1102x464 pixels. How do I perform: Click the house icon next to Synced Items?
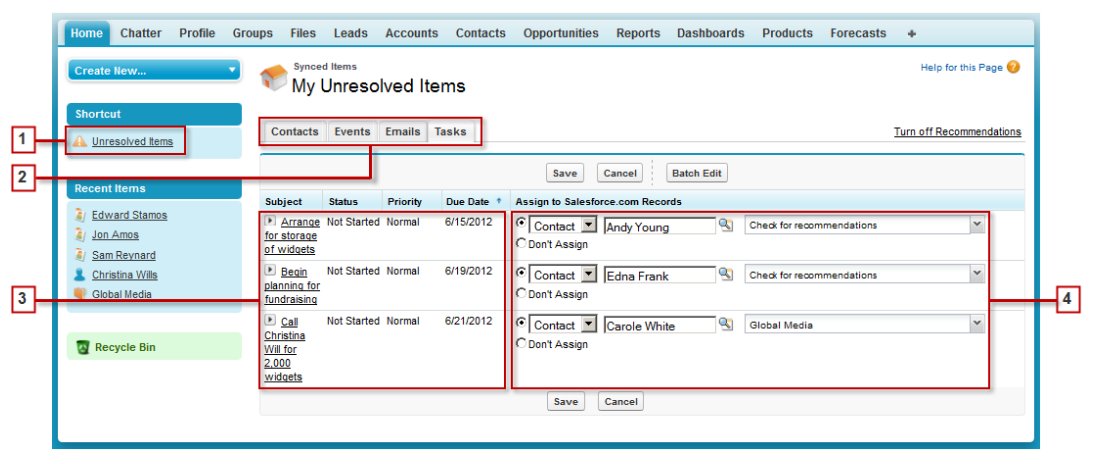tap(274, 77)
